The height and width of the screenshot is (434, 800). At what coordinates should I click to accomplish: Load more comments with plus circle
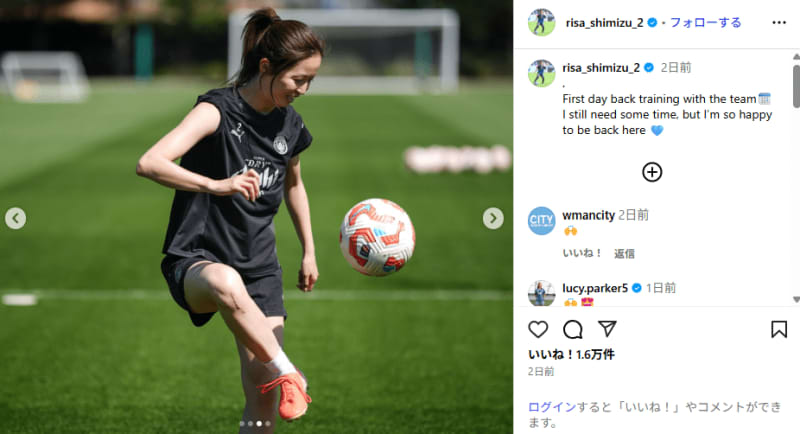(x=652, y=172)
